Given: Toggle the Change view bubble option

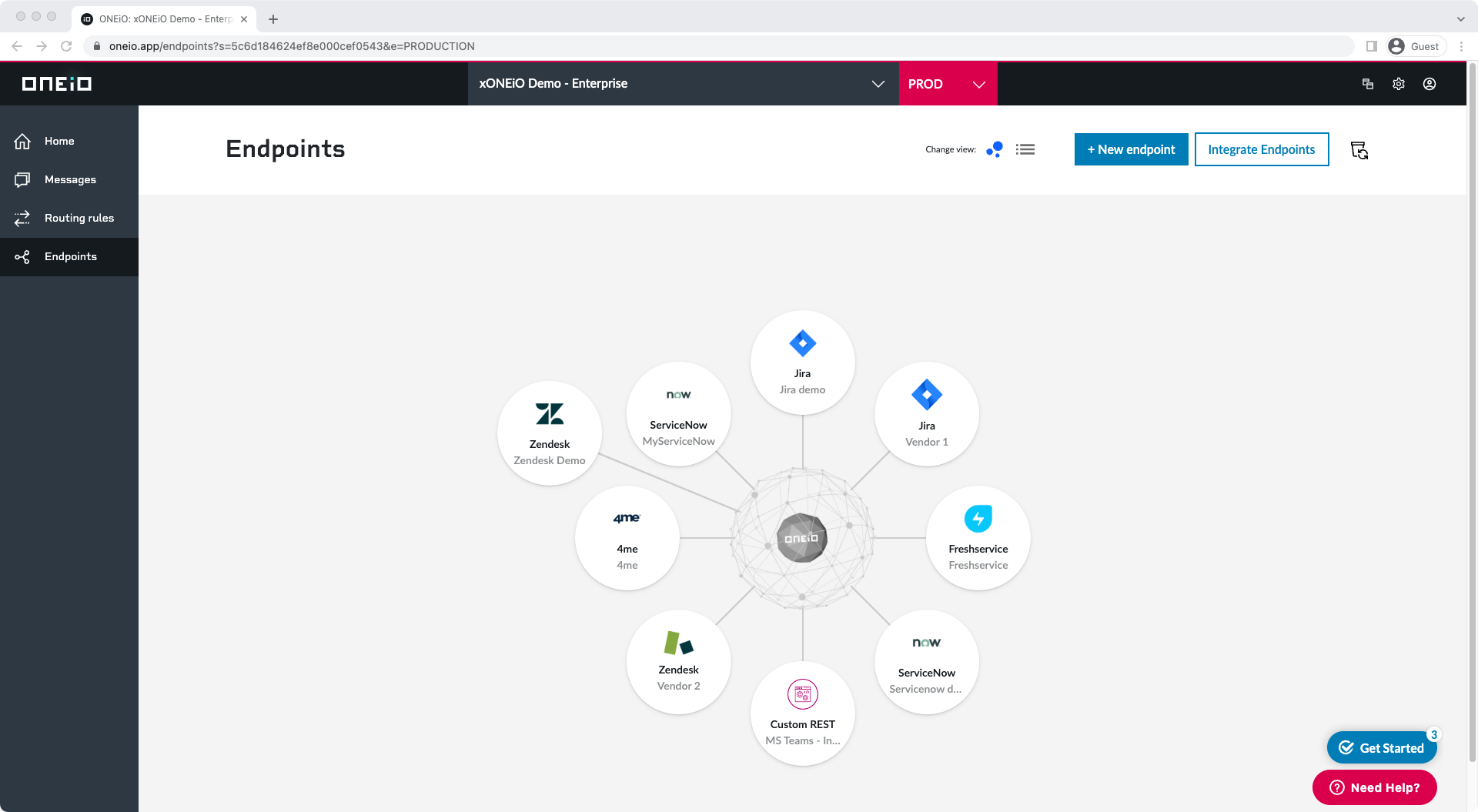Looking at the screenshot, I should (994, 149).
